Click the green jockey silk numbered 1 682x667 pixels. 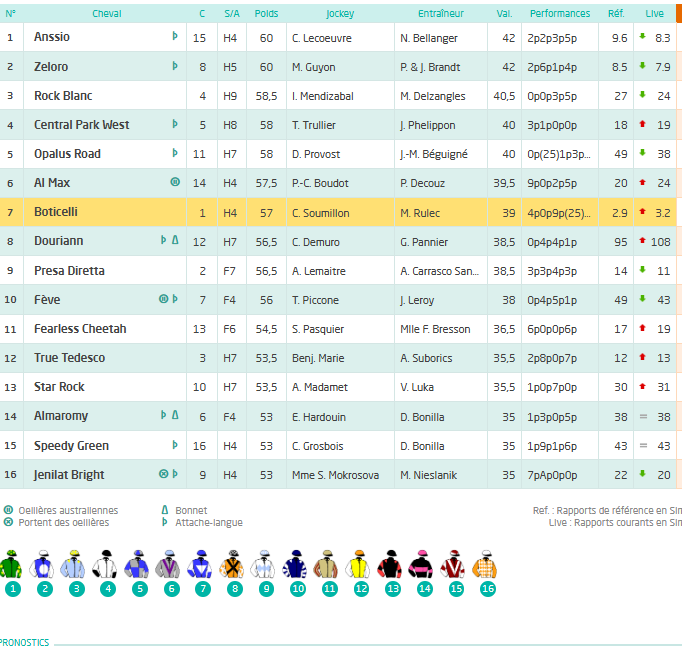click(x=11, y=564)
